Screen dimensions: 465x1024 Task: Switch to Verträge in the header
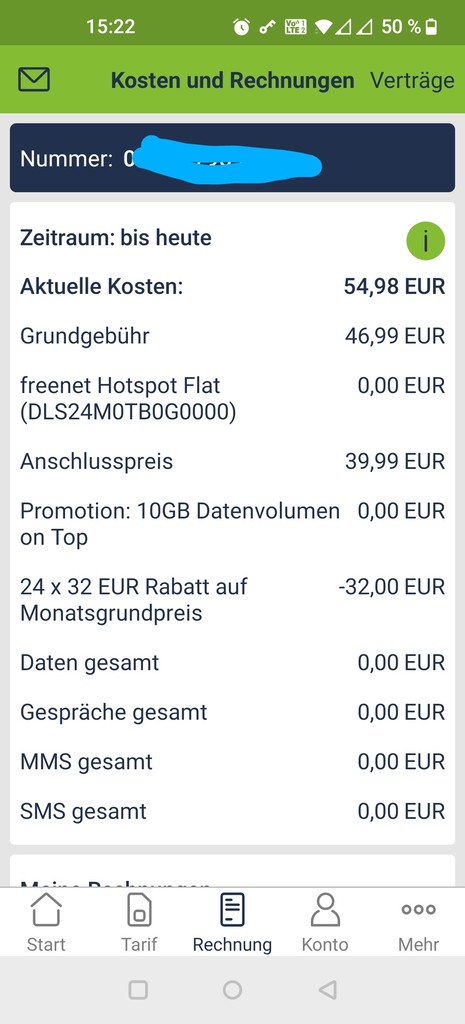pyautogui.click(x=412, y=80)
